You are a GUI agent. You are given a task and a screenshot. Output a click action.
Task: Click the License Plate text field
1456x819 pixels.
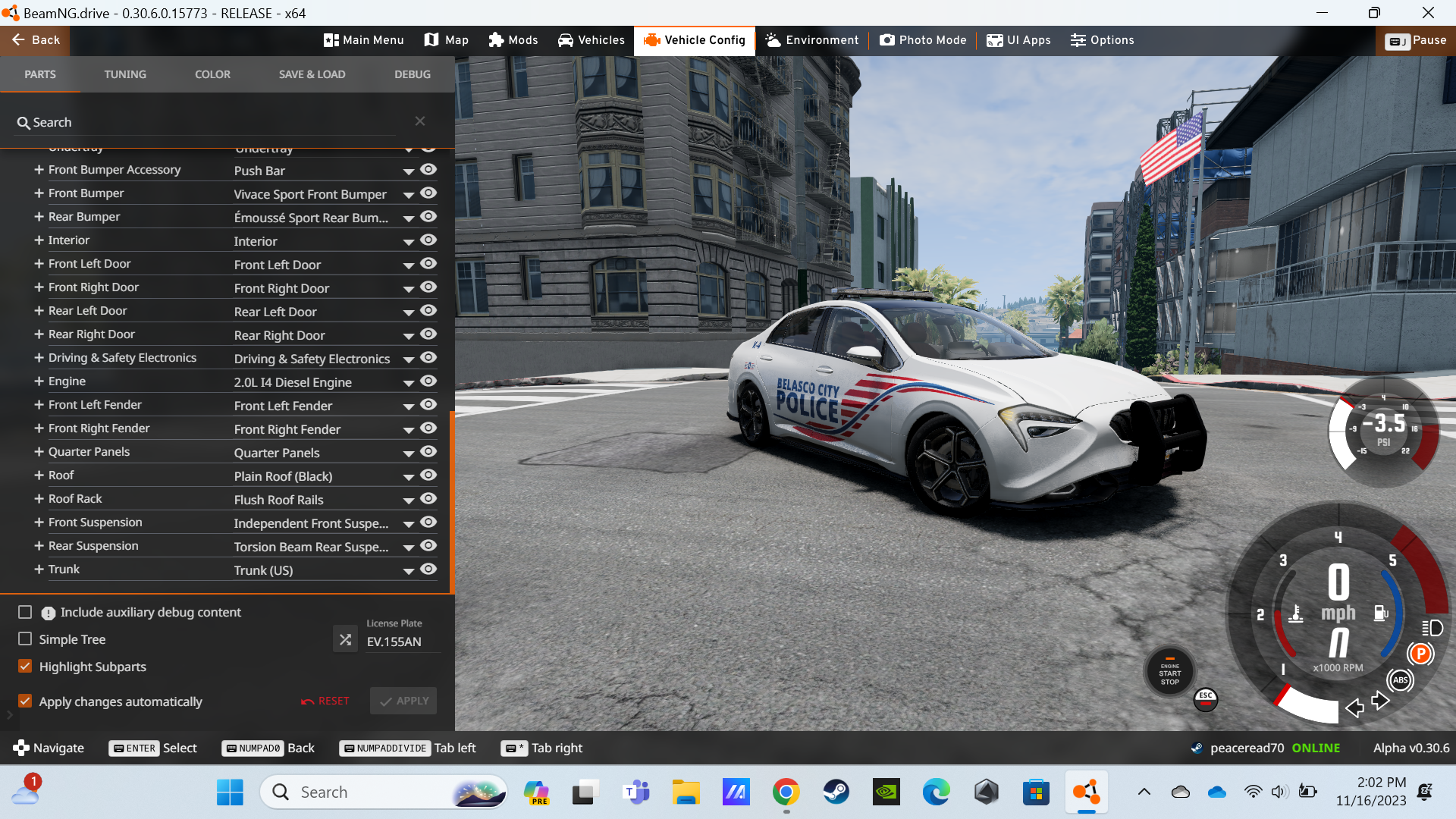tap(402, 642)
